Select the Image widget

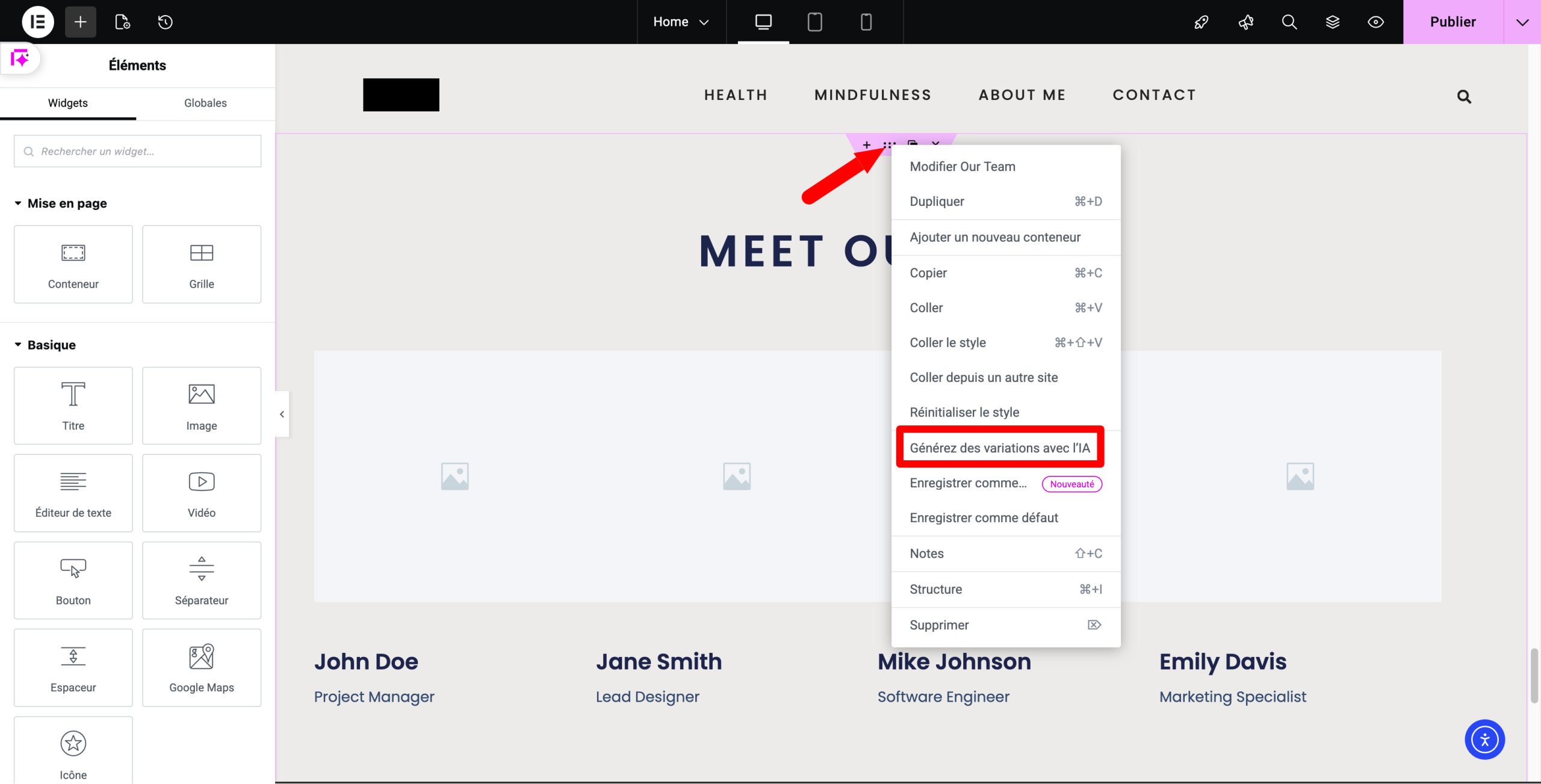coord(202,406)
